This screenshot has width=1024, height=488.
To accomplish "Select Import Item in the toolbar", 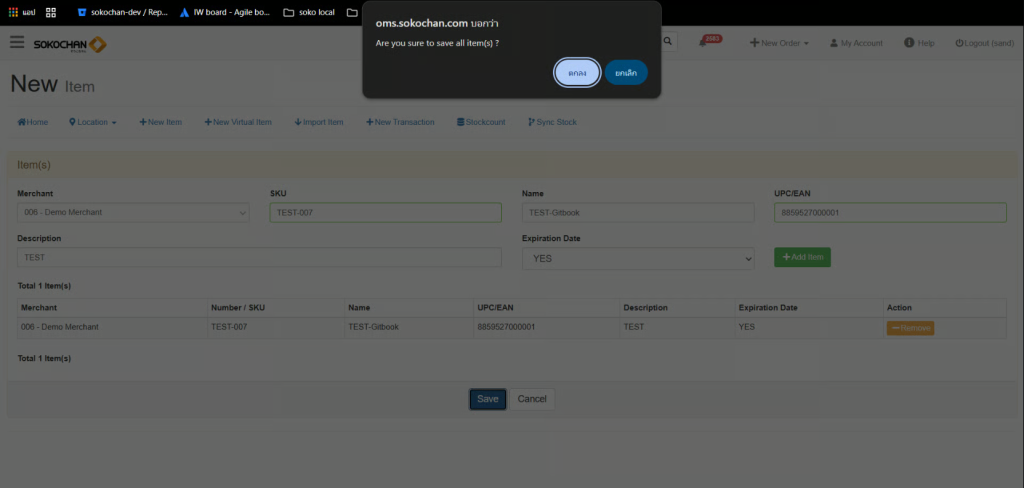I will [x=319, y=122].
